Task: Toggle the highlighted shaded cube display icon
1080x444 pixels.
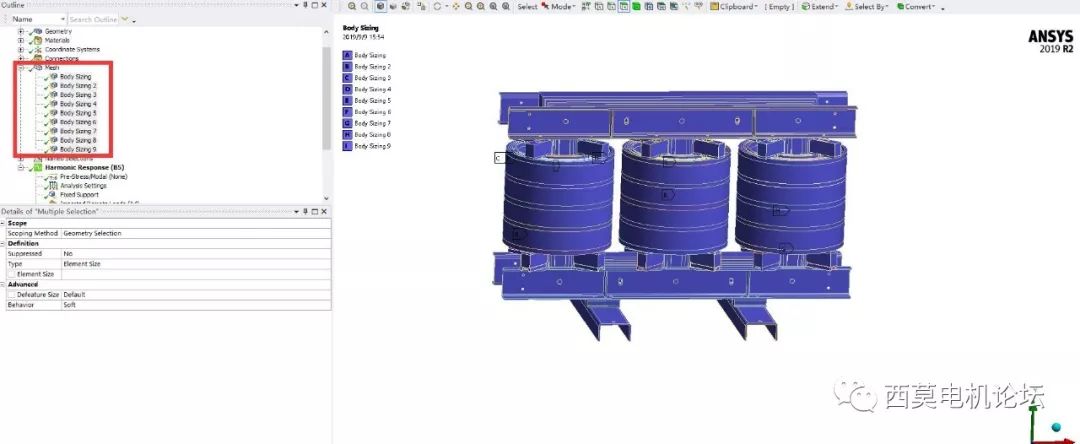Action: click(x=380, y=6)
